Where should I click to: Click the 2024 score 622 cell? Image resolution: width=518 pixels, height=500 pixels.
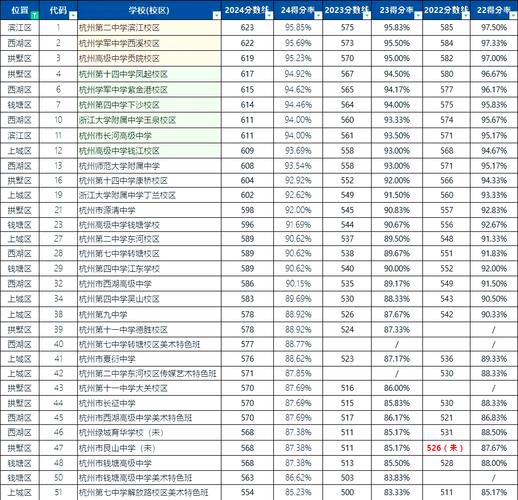tap(247, 43)
